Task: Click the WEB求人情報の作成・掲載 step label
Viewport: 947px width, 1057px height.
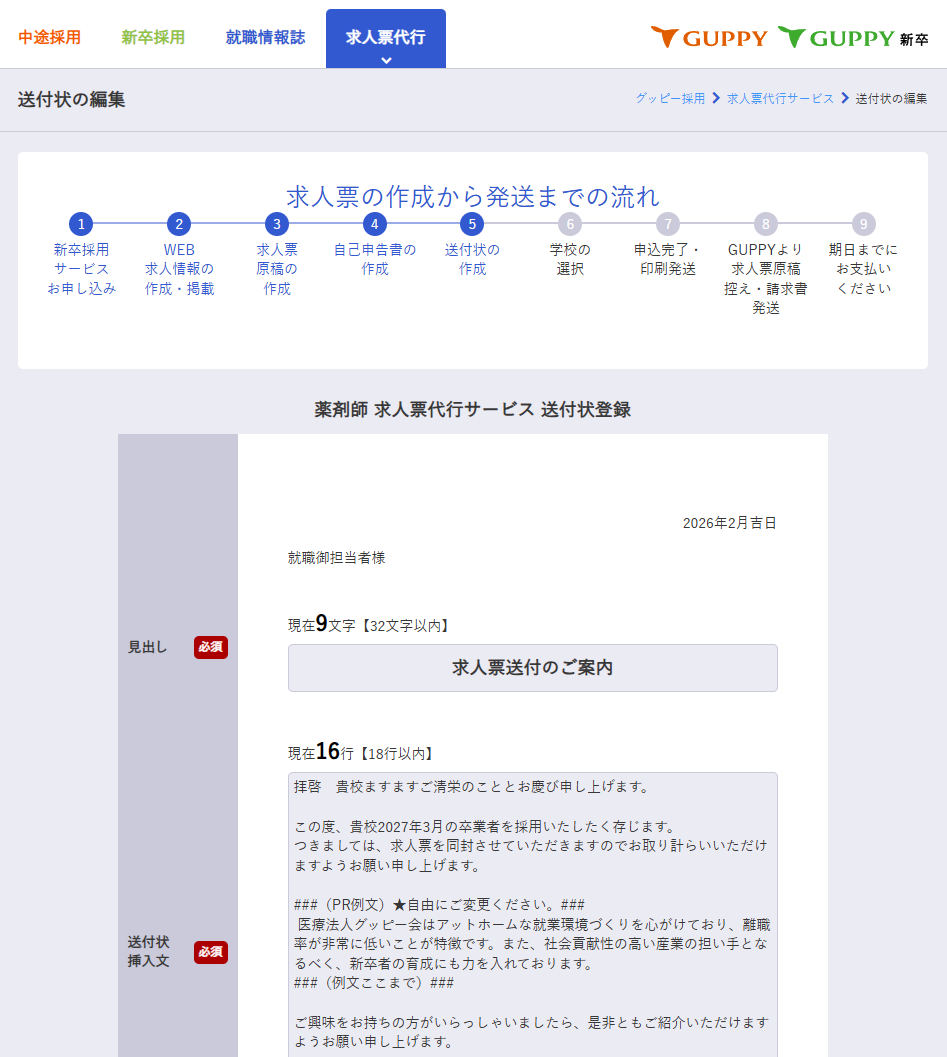Action: 179,269
